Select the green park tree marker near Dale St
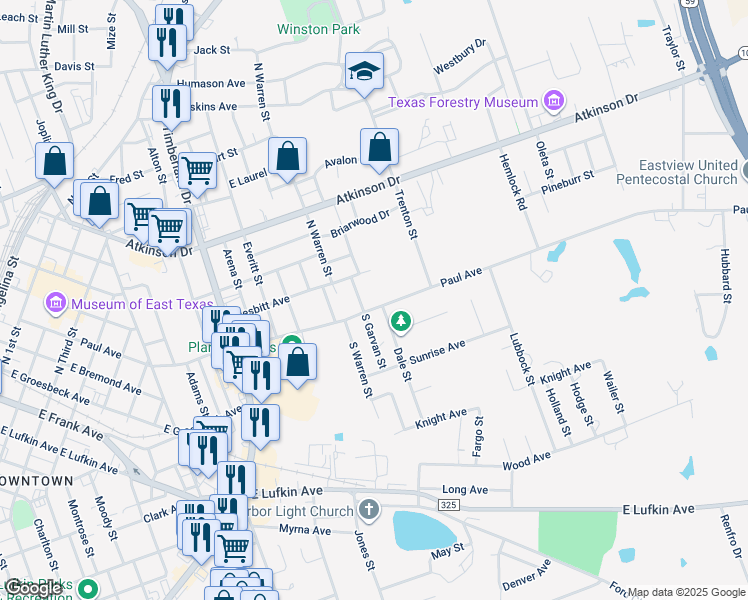 400,320
